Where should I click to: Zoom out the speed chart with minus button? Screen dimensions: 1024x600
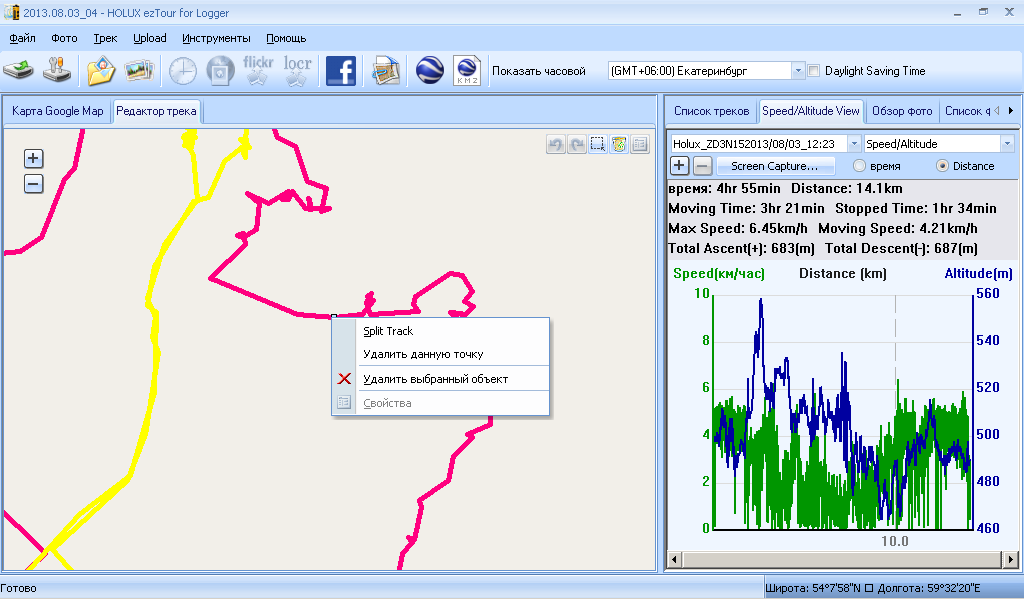(702, 166)
